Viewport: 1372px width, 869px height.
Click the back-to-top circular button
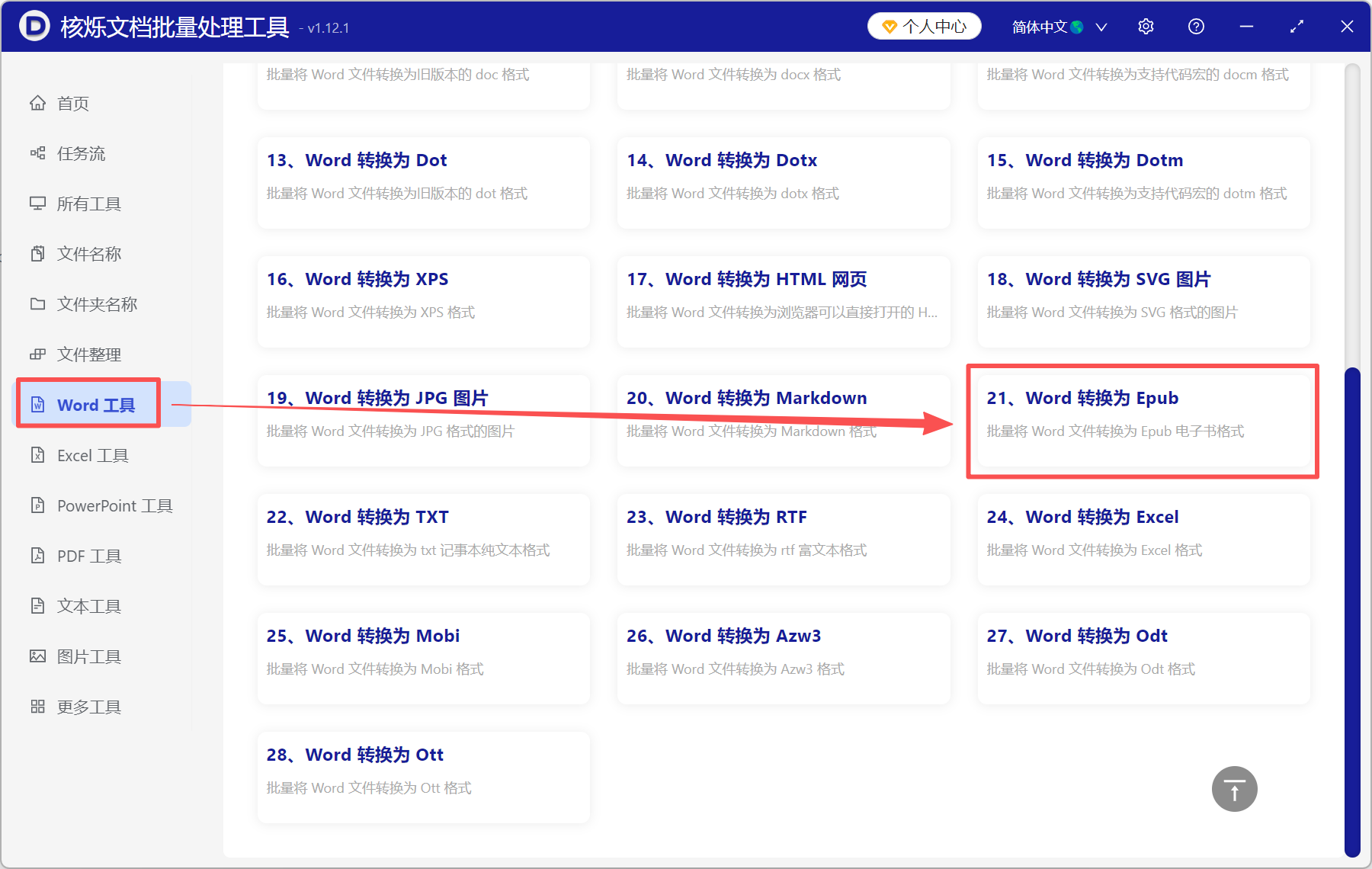click(x=1234, y=789)
